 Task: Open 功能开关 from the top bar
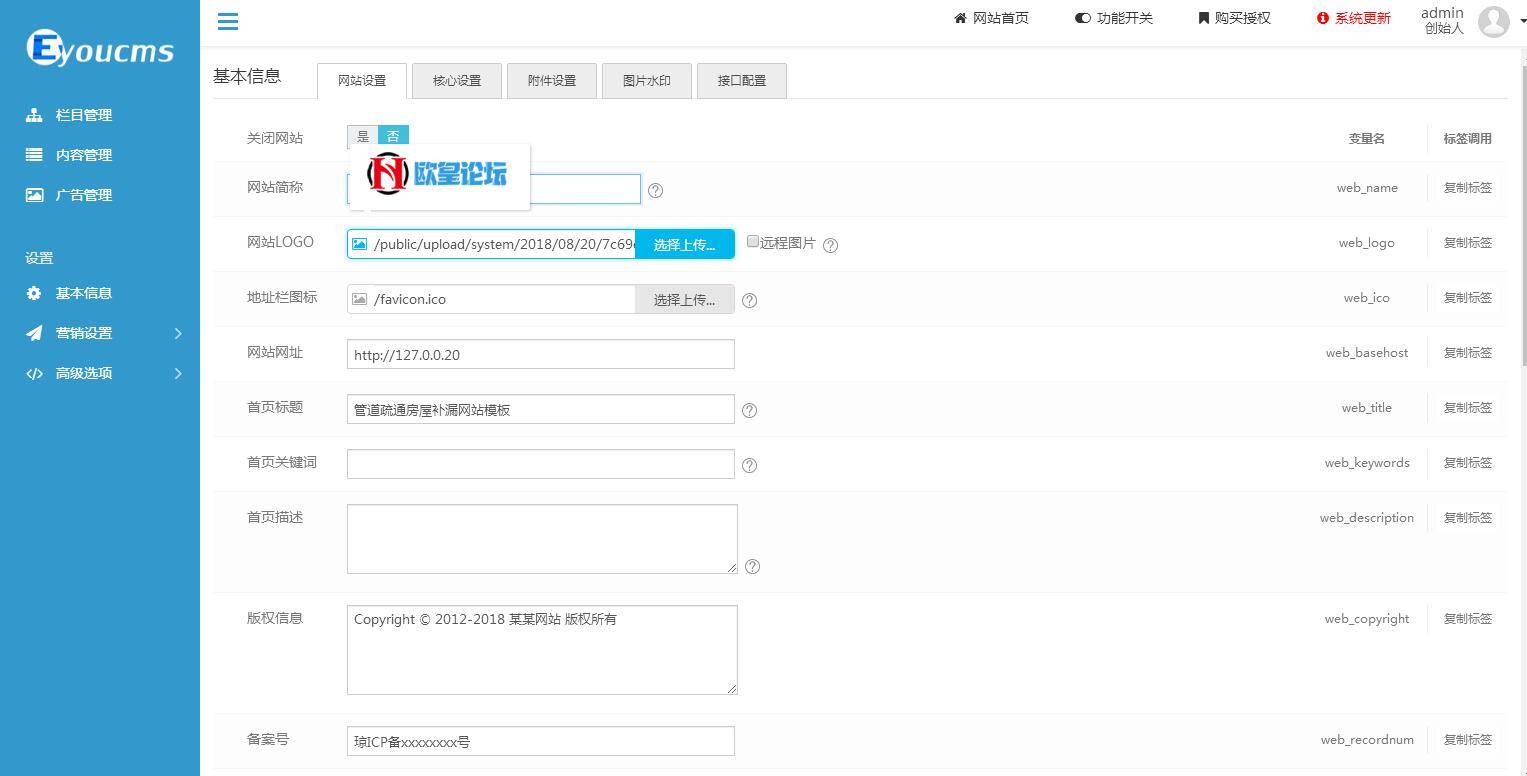click(1113, 17)
